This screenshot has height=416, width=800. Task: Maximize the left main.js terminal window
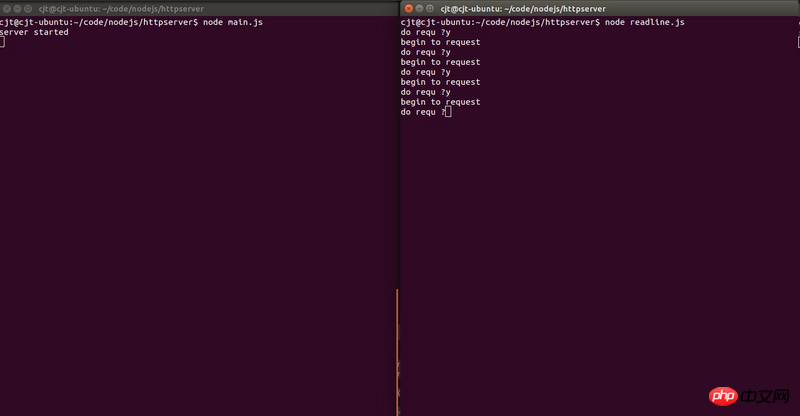coord(28,9)
